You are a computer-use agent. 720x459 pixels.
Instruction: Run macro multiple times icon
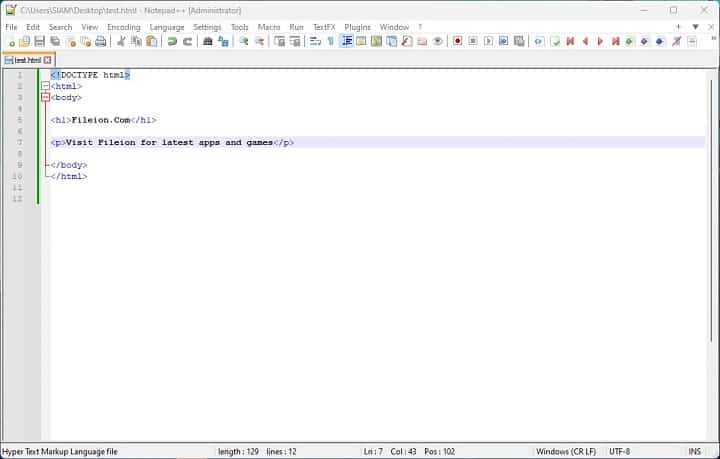click(503, 42)
